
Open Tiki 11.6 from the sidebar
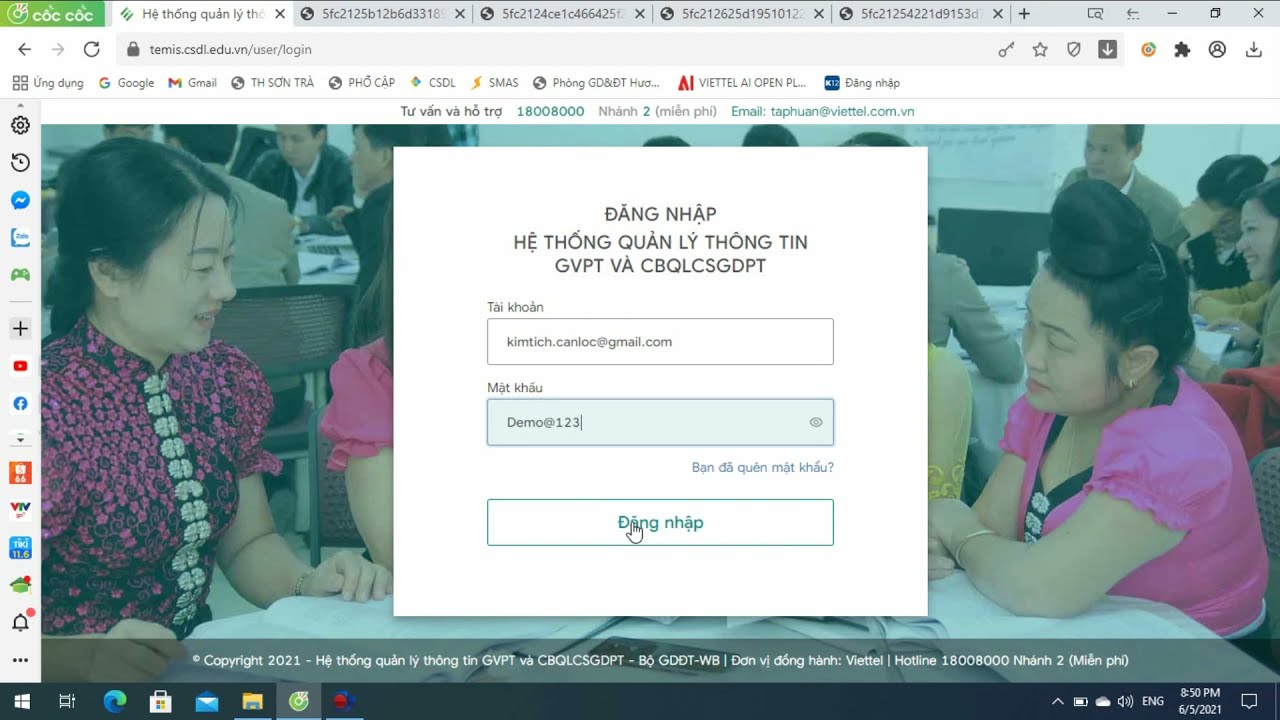pos(20,548)
